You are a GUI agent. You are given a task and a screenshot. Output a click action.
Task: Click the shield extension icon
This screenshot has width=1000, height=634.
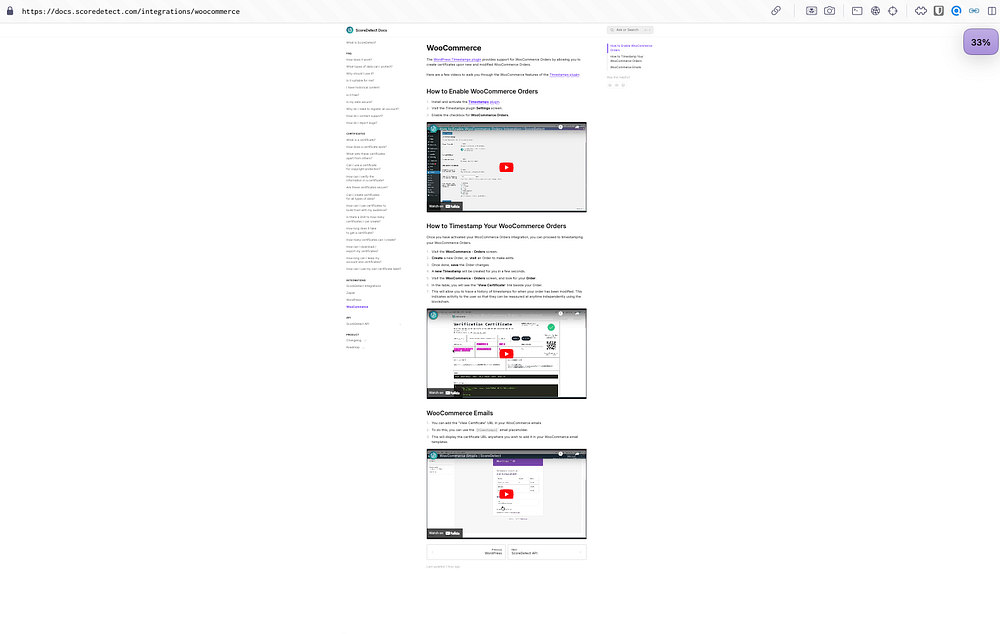coord(939,11)
